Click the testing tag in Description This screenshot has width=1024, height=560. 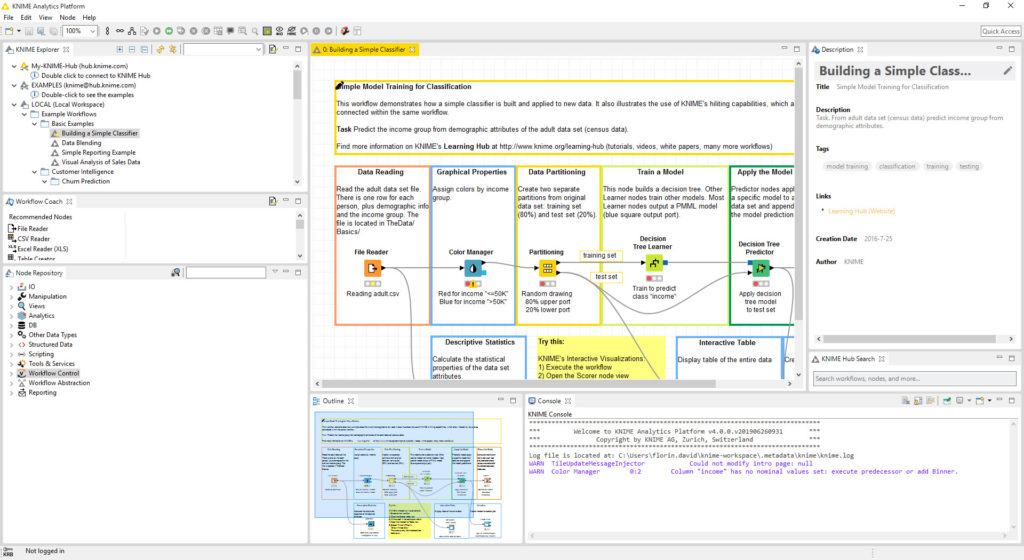click(969, 166)
